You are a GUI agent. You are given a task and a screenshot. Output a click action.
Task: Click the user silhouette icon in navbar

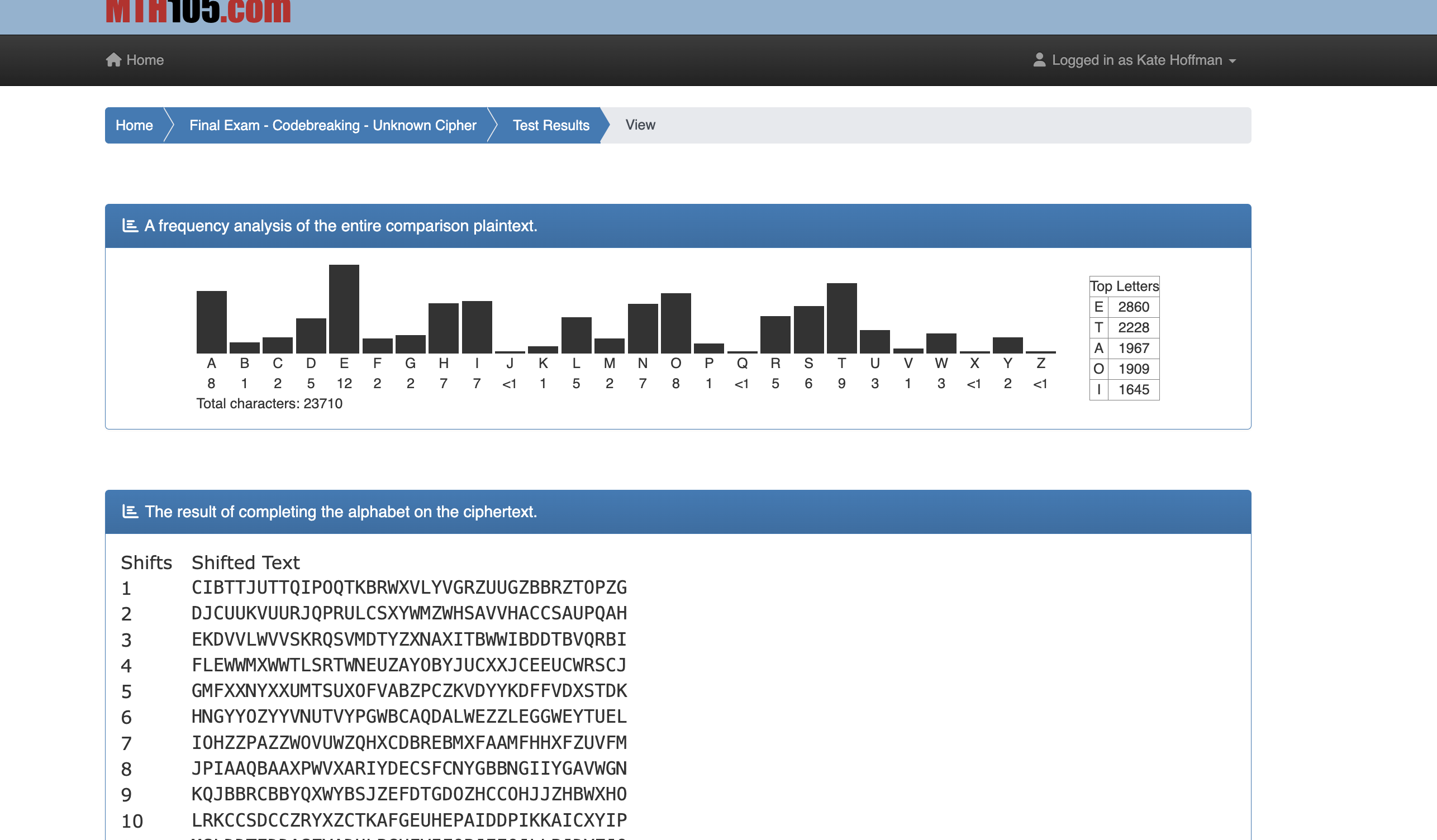pos(1039,60)
